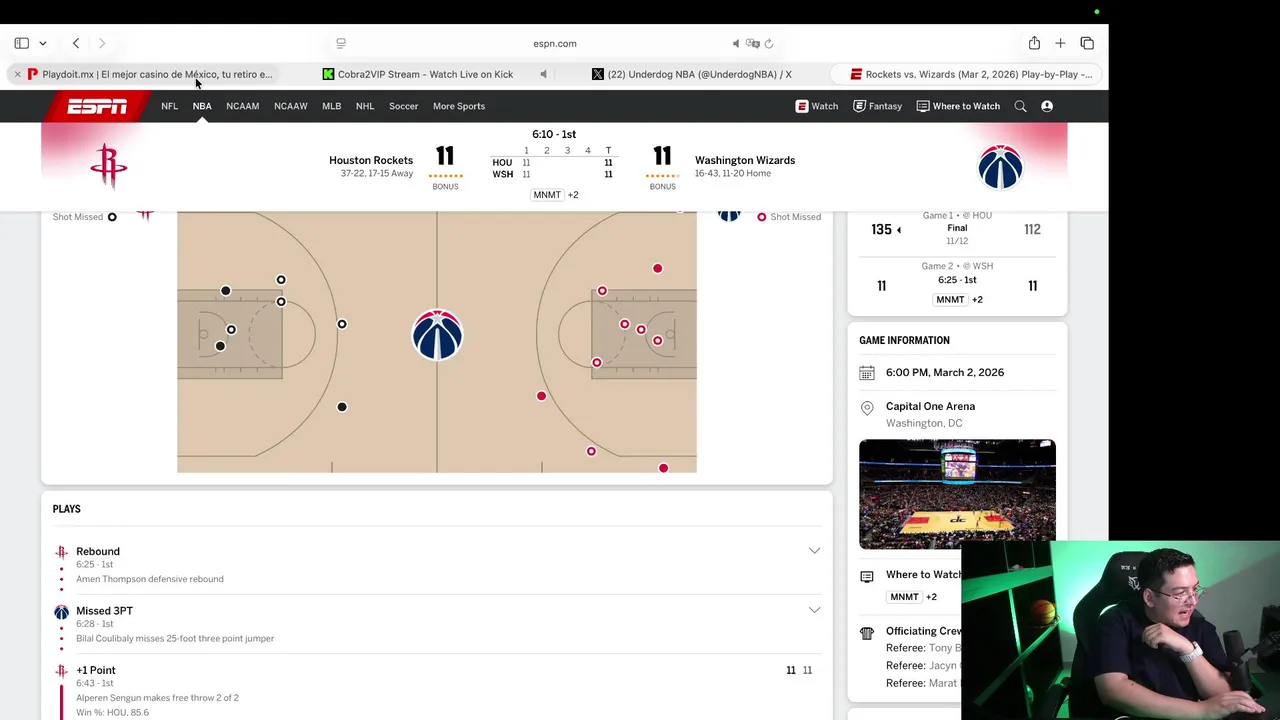Click the browser forward arrow

(x=102, y=43)
